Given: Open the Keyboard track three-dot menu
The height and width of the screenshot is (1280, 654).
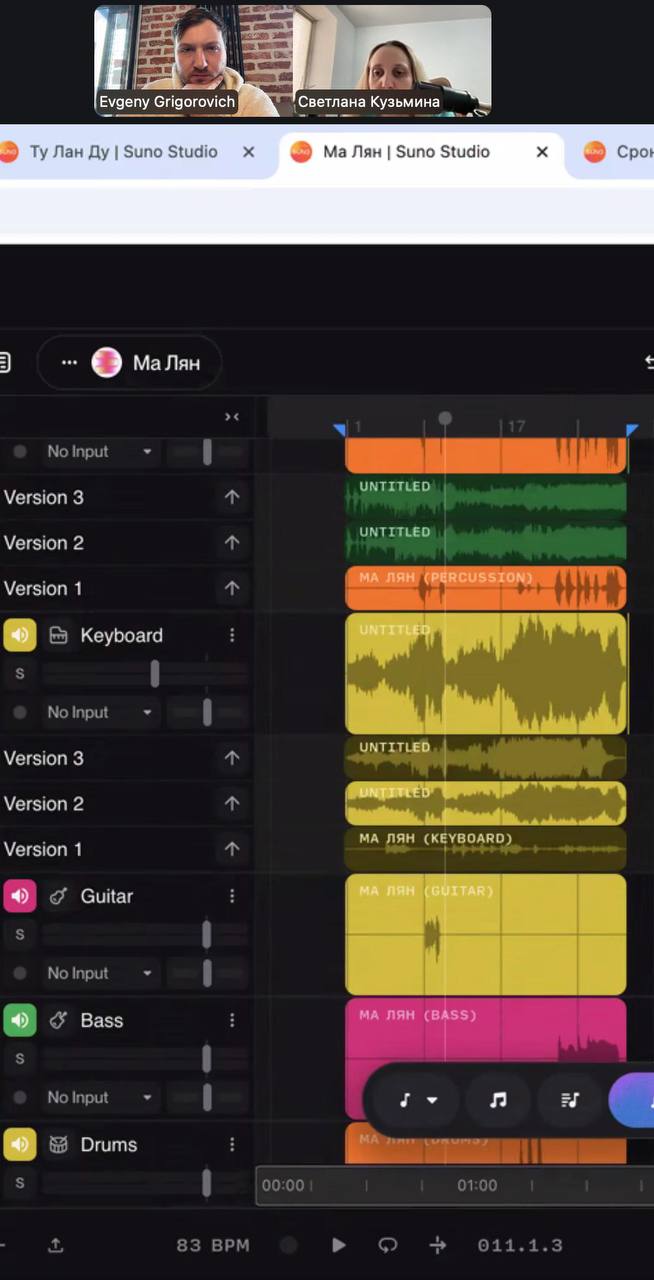Looking at the screenshot, I should point(232,635).
